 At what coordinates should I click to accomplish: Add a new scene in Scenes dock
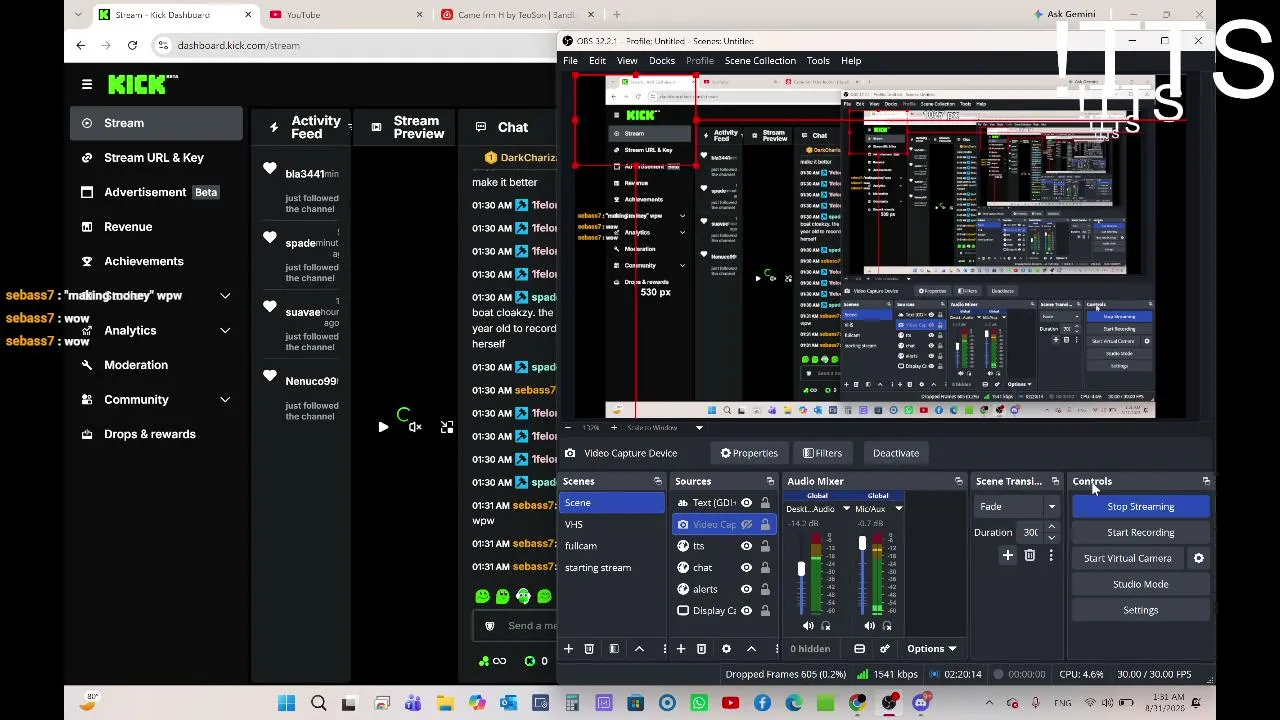coord(568,649)
